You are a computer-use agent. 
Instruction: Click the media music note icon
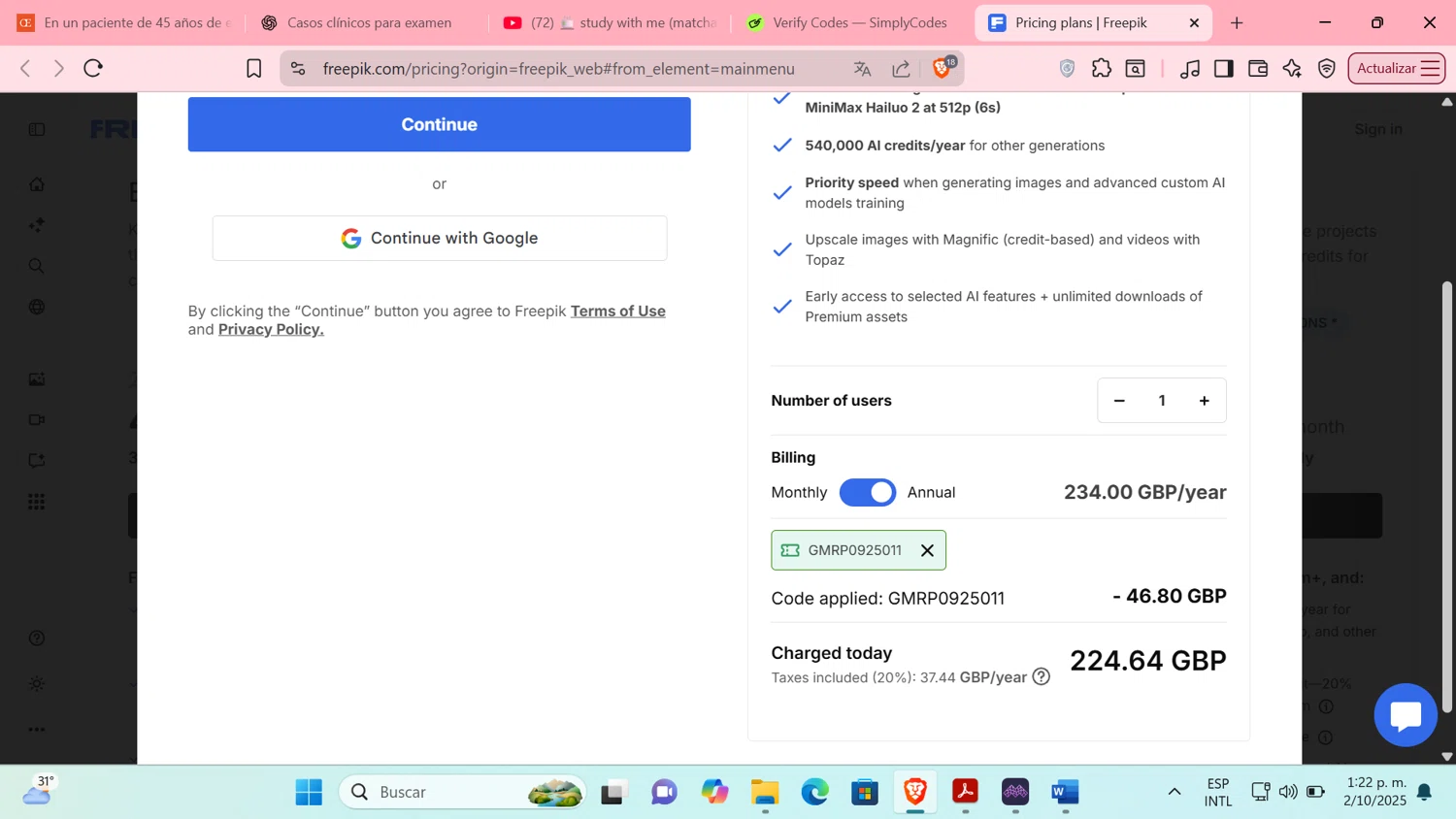pyautogui.click(x=1190, y=68)
